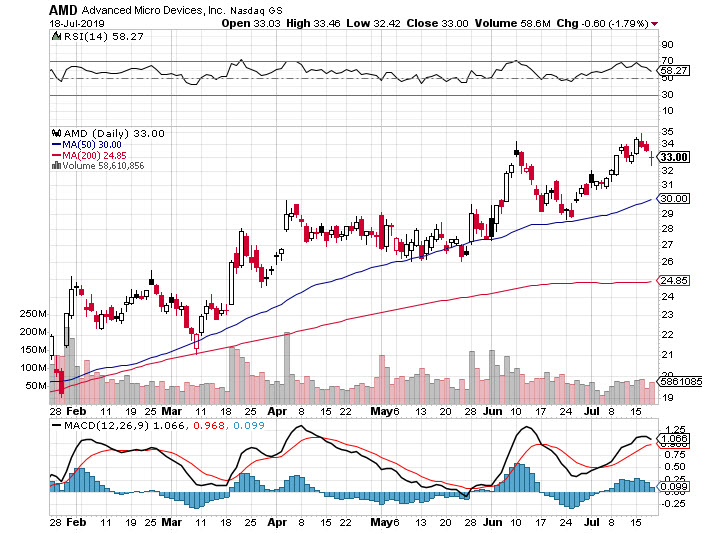Click the red down arrow after Chg

pyautogui.click(x=655, y=24)
